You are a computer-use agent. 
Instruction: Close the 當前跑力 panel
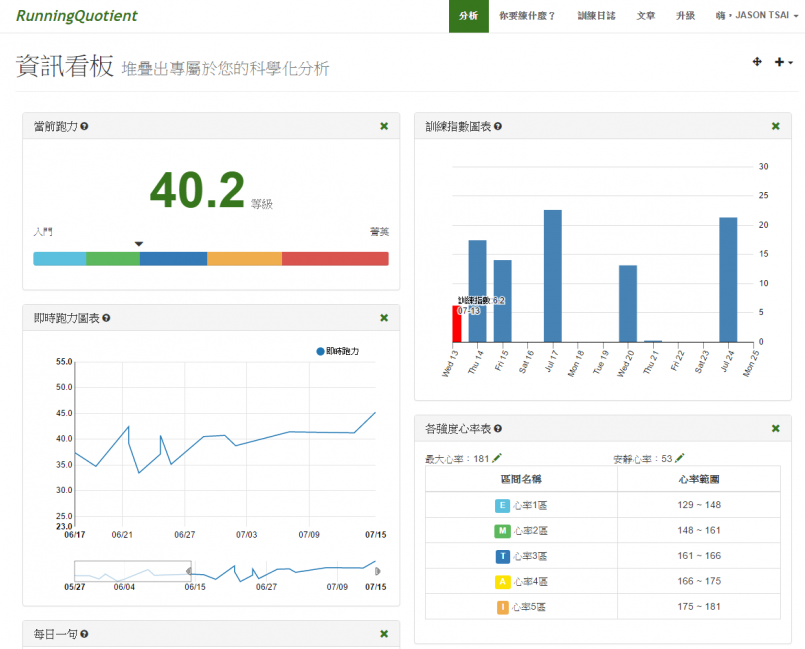(x=384, y=126)
